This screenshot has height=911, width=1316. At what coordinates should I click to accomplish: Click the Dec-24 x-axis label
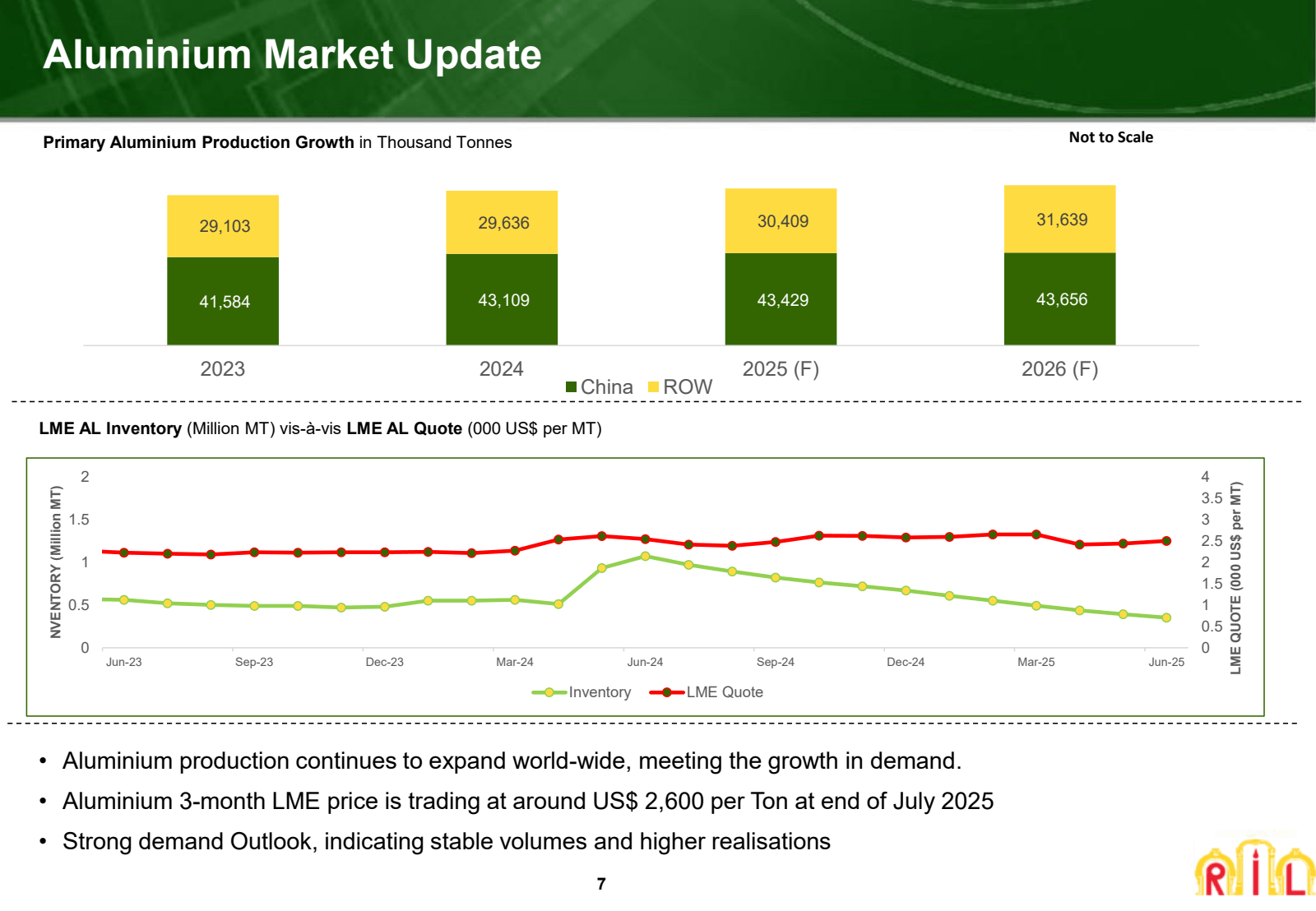coord(906,662)
